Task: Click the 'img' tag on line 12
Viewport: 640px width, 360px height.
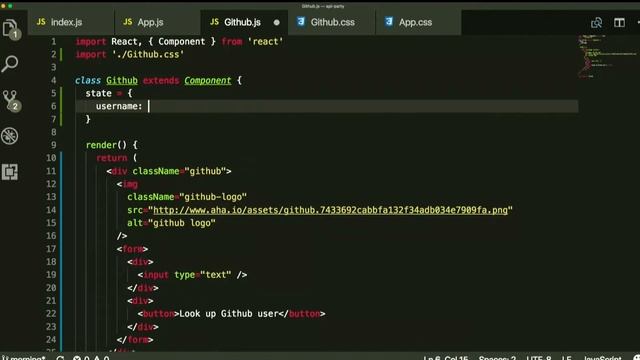Action: pos(130,184)
